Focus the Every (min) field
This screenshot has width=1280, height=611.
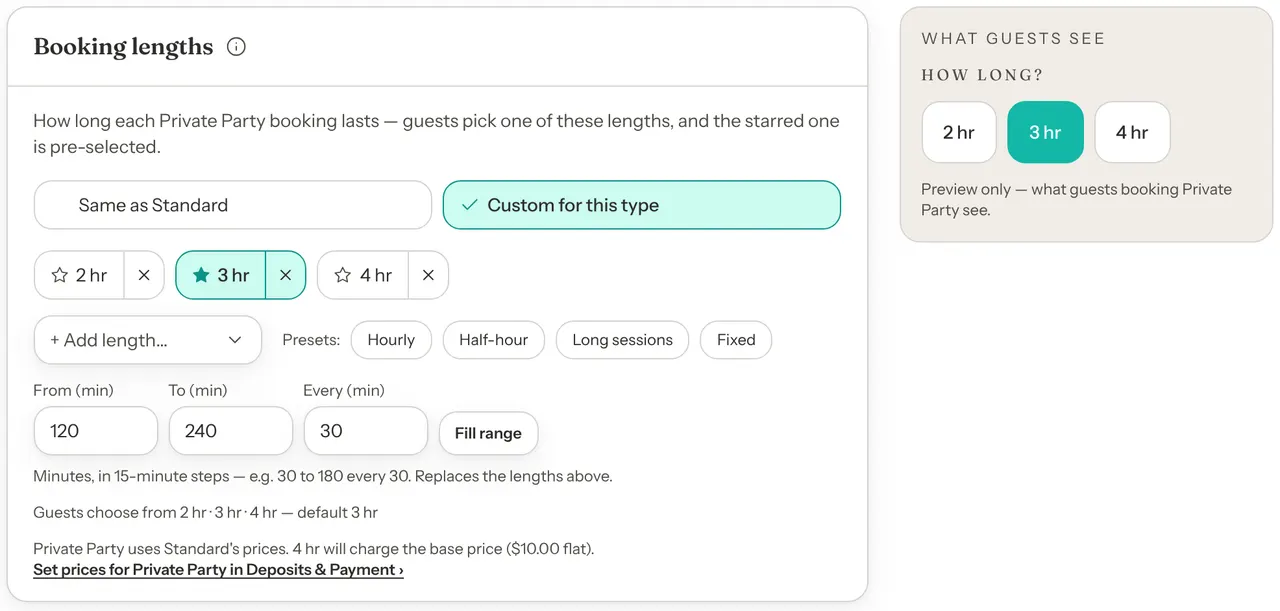click(x=366, y=431)
